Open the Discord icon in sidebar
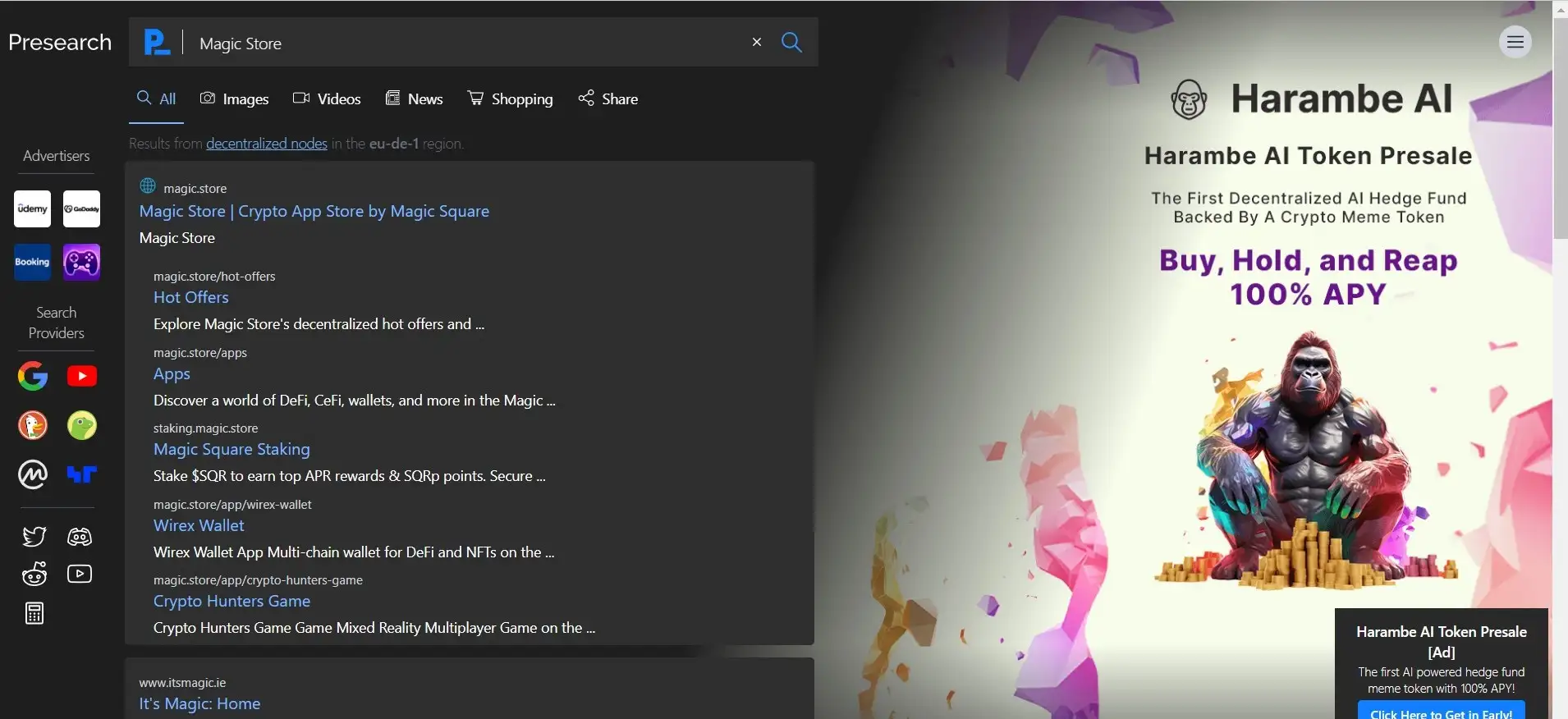 pyautogui.click(x=80, y=537)
